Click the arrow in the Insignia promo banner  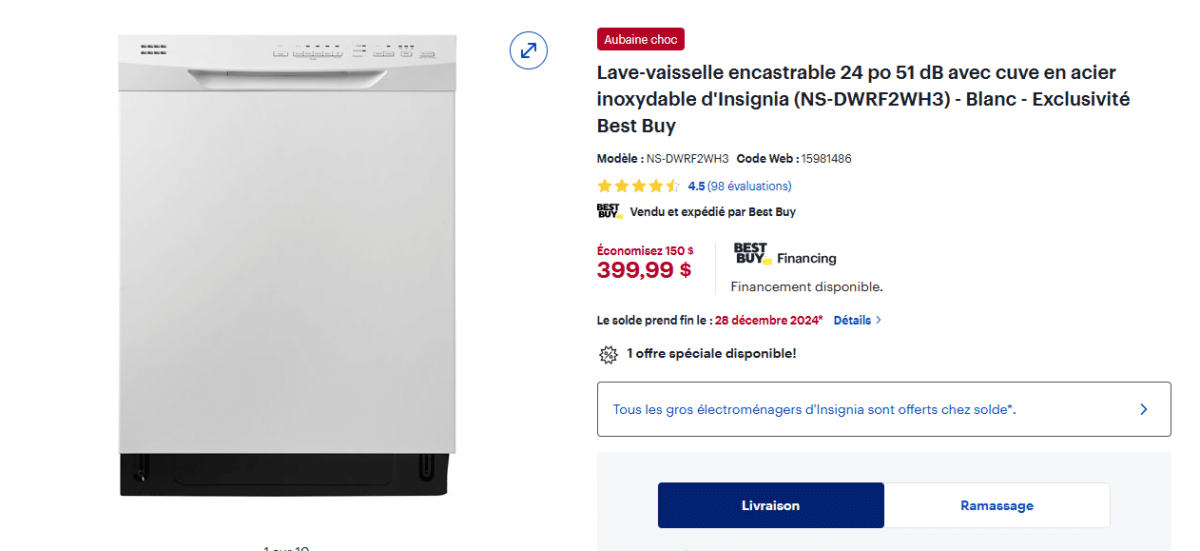(1143, 409)
